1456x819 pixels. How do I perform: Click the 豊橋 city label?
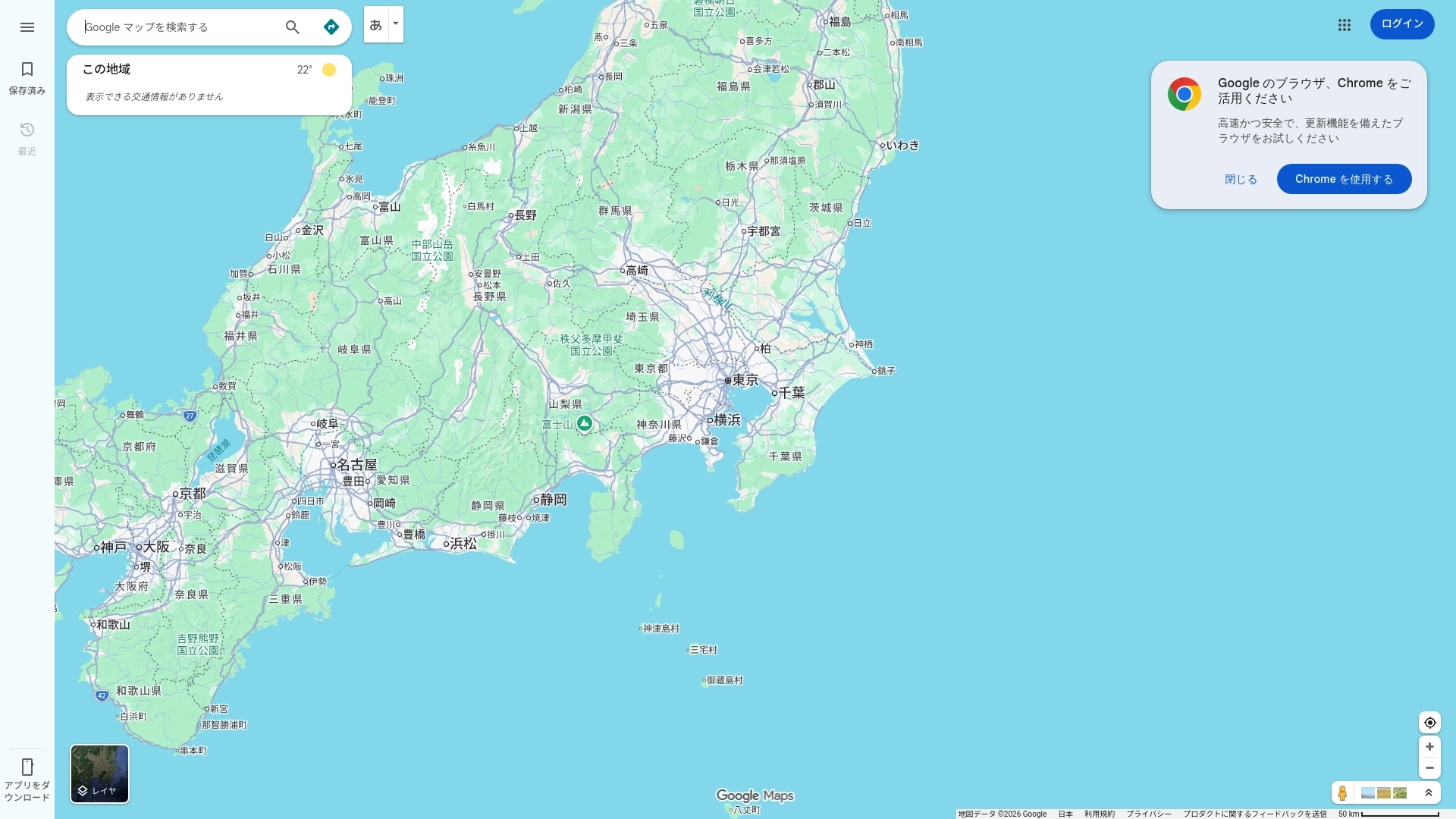pos(414,535)
